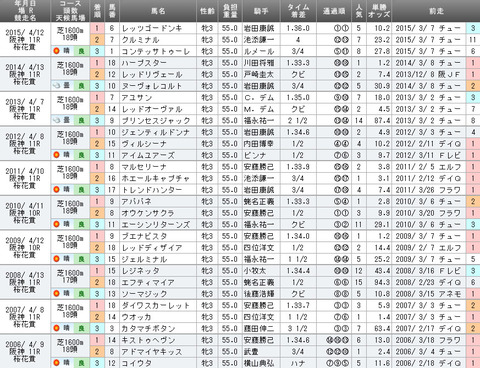This screenshot has width=480, height=368.
Task: Click the sunny weather icon in the 2010 race block
Action: click(x=57, y=224)
